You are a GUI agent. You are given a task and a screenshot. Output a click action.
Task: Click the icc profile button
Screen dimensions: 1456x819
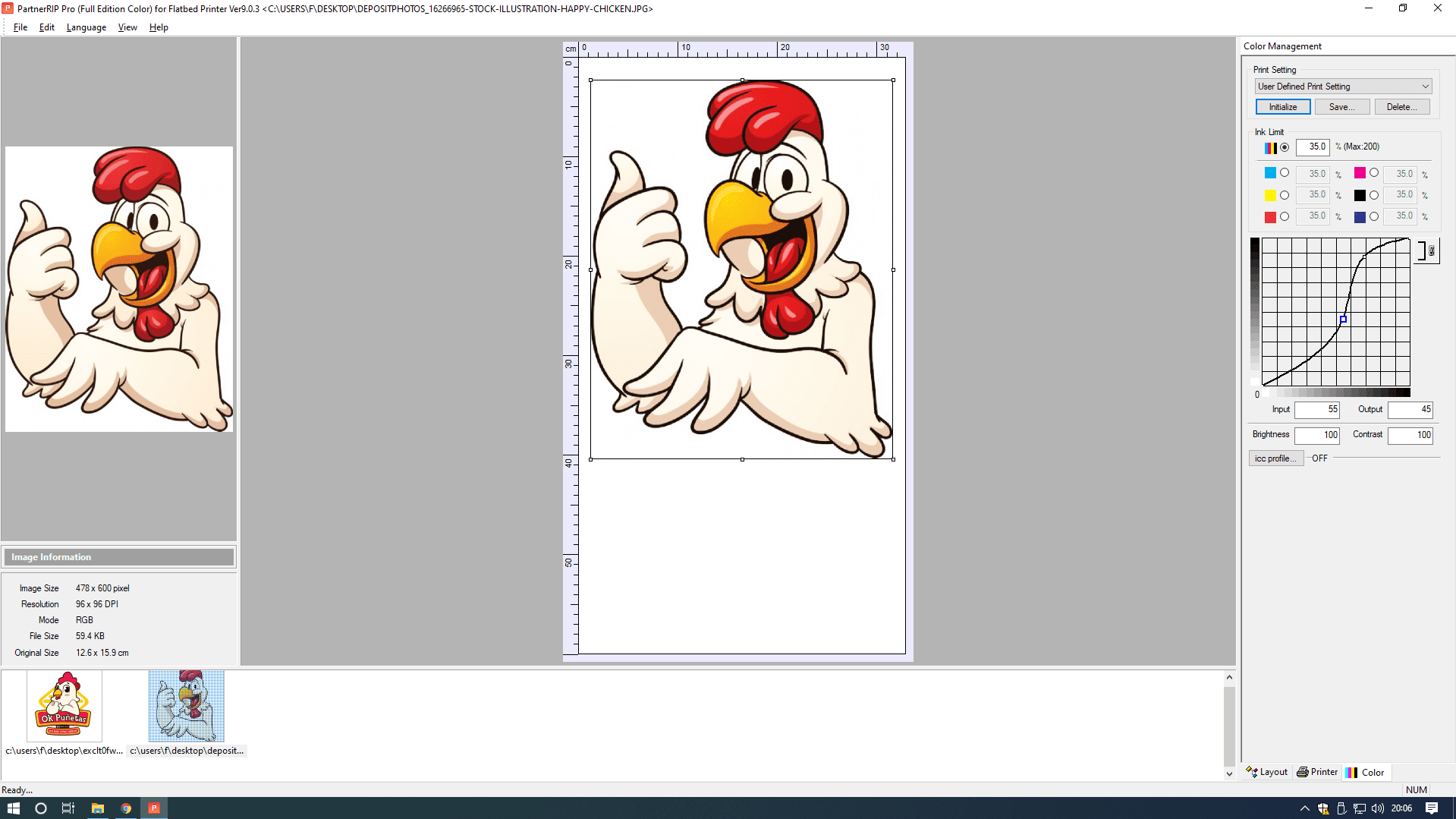[1275, 458]
